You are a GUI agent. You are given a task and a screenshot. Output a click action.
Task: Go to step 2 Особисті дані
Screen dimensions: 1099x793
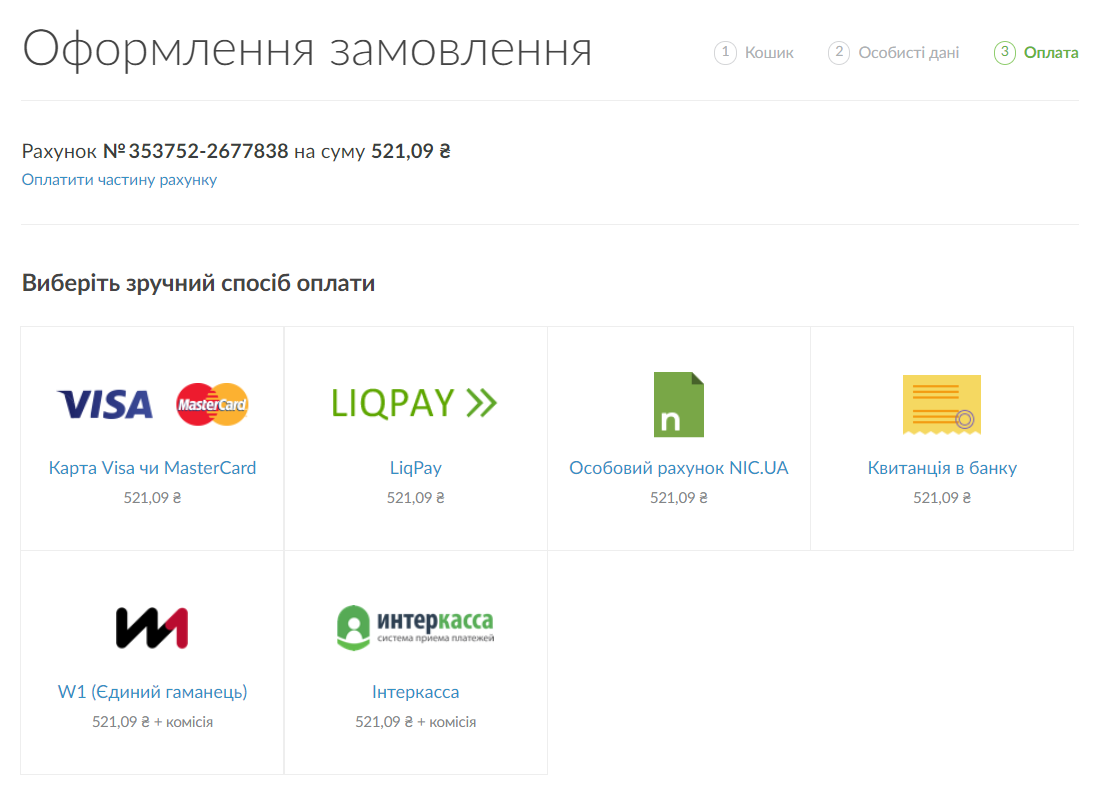(x=908, y=53)
